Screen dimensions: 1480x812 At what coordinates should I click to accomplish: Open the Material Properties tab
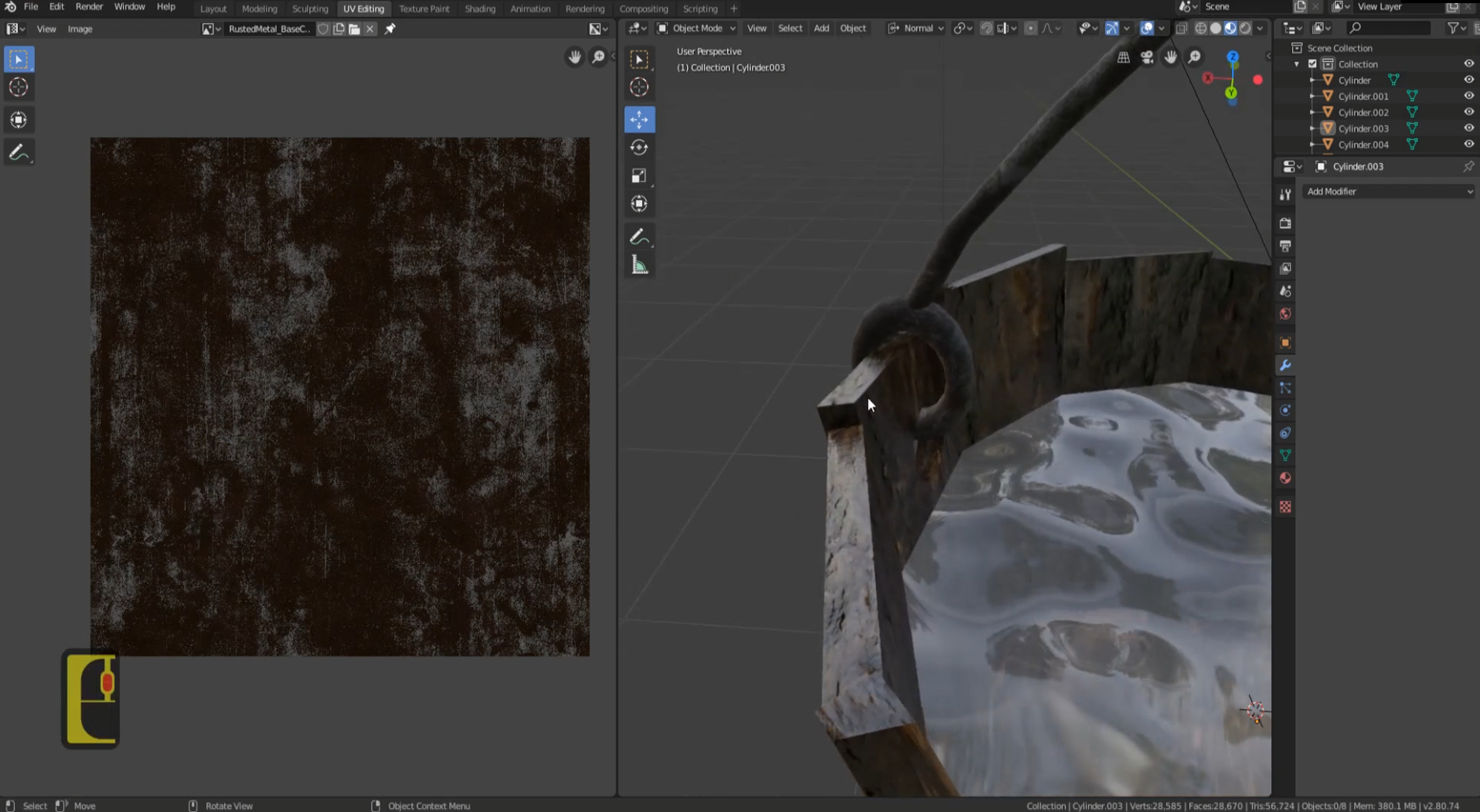pos(1285,477)
